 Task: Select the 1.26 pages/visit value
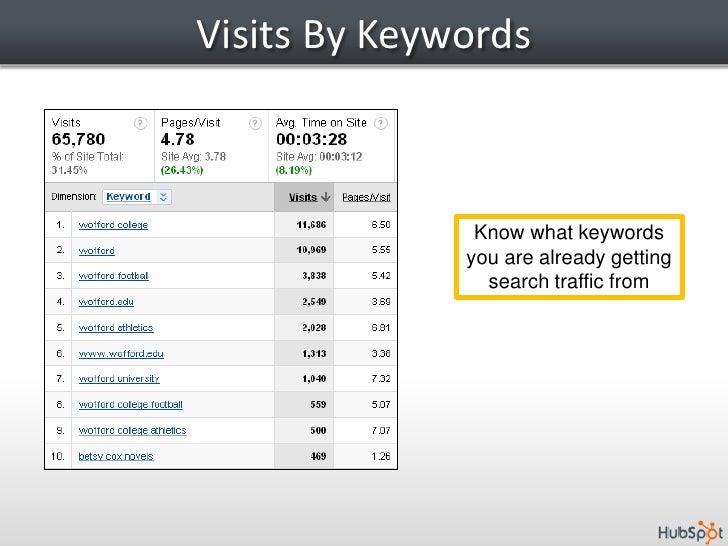click(x=381, y=456)
